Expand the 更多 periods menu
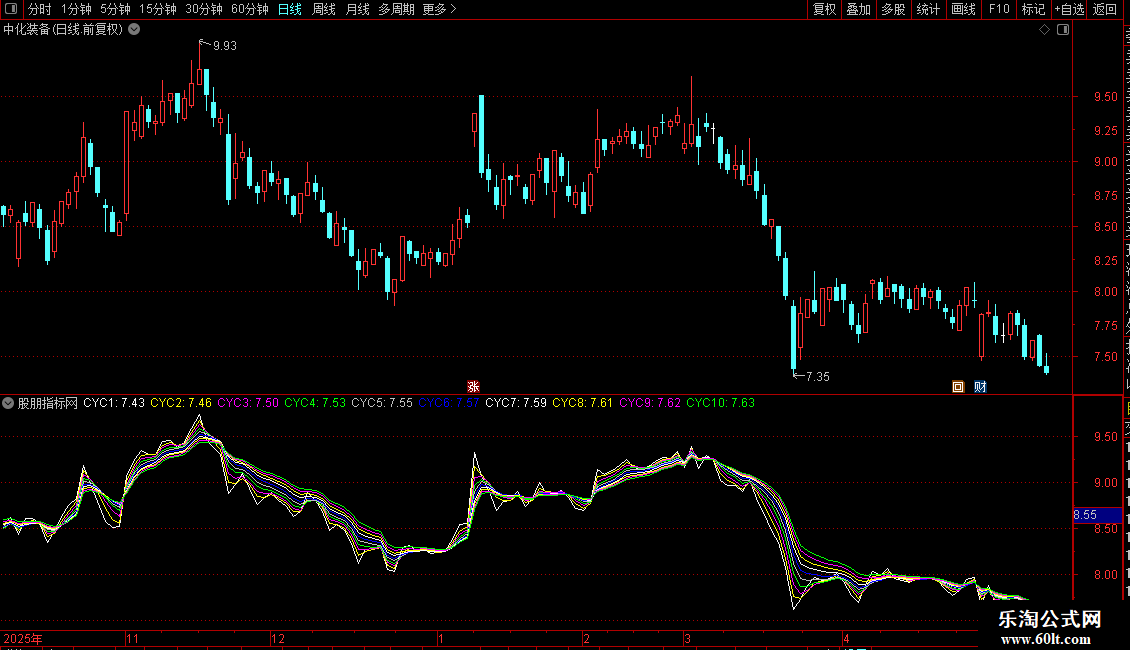Screen dimensions: 1130x650 [x=440, y=9]
